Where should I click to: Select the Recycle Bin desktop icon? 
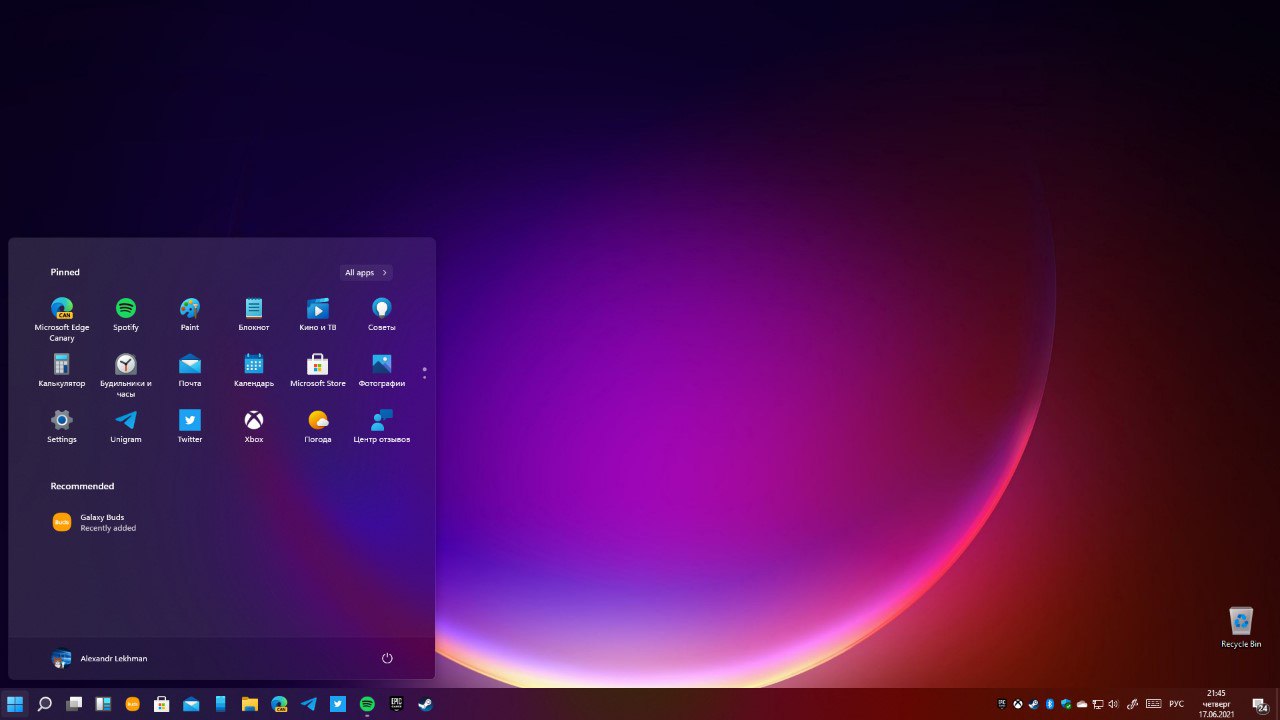(1241, 627)
